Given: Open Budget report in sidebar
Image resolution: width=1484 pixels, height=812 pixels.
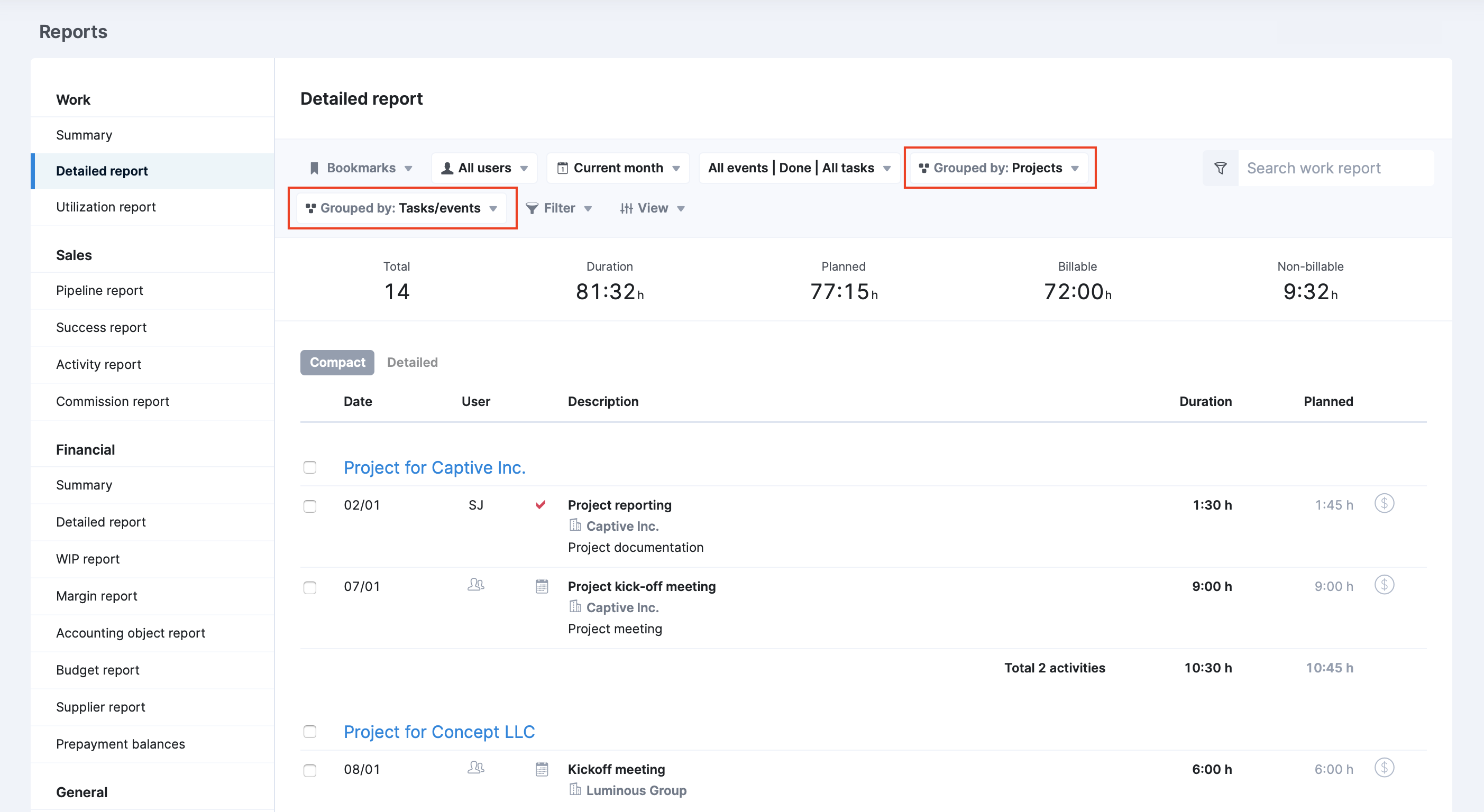Looking at the screenshot, I should coord(153,670).
